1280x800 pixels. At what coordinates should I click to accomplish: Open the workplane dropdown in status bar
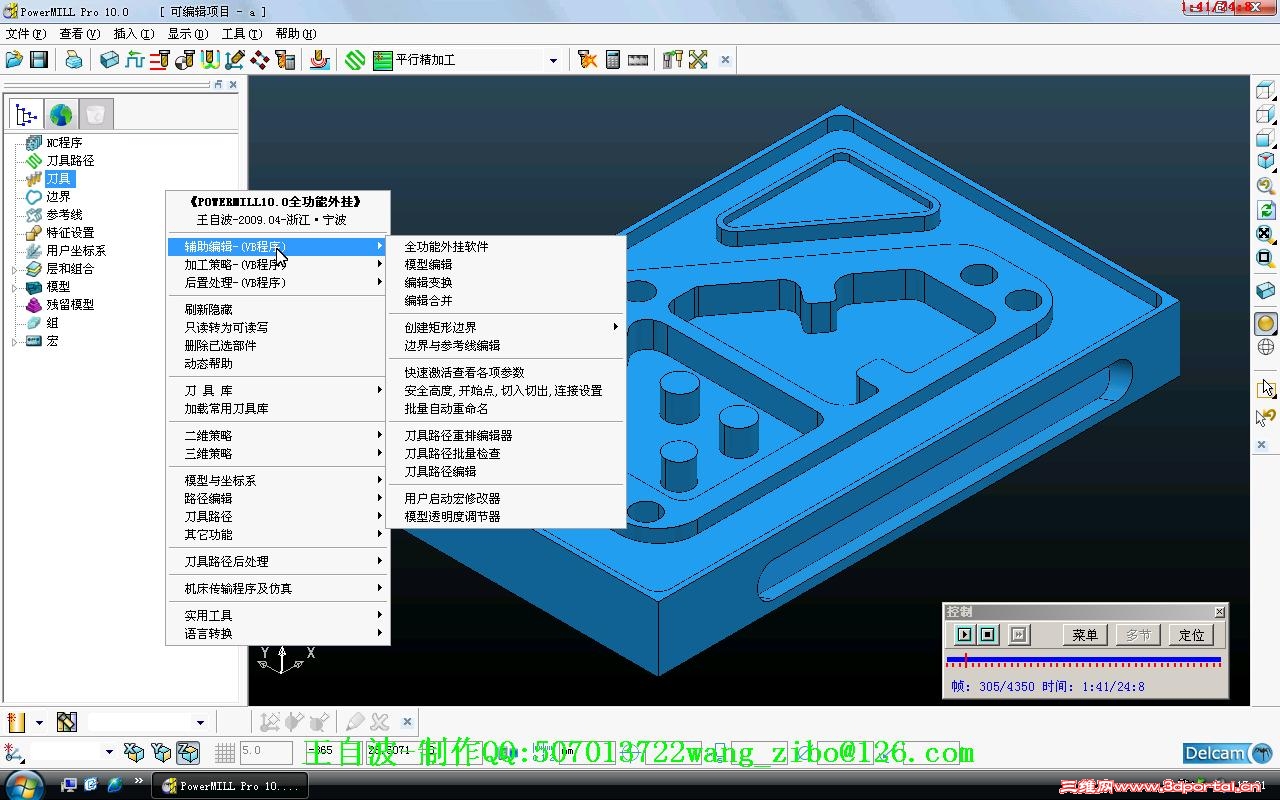coord(109,752)
